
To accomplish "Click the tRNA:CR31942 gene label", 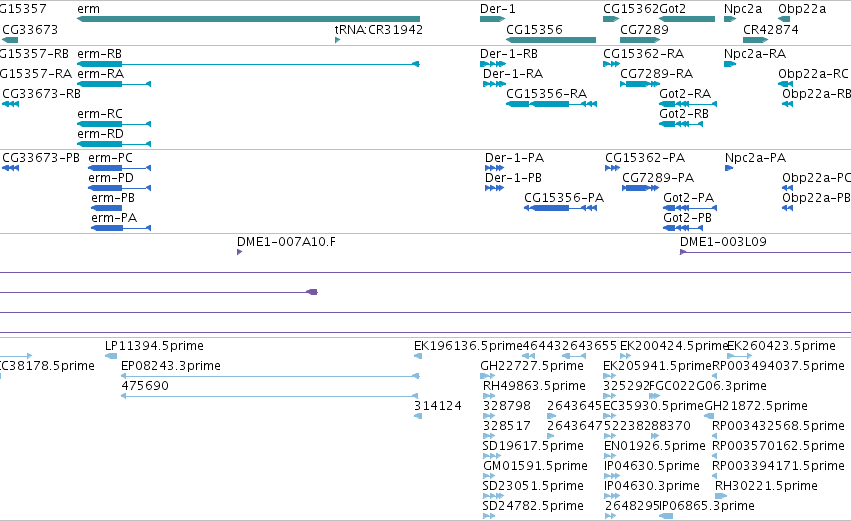I will [x=379, y=29].
